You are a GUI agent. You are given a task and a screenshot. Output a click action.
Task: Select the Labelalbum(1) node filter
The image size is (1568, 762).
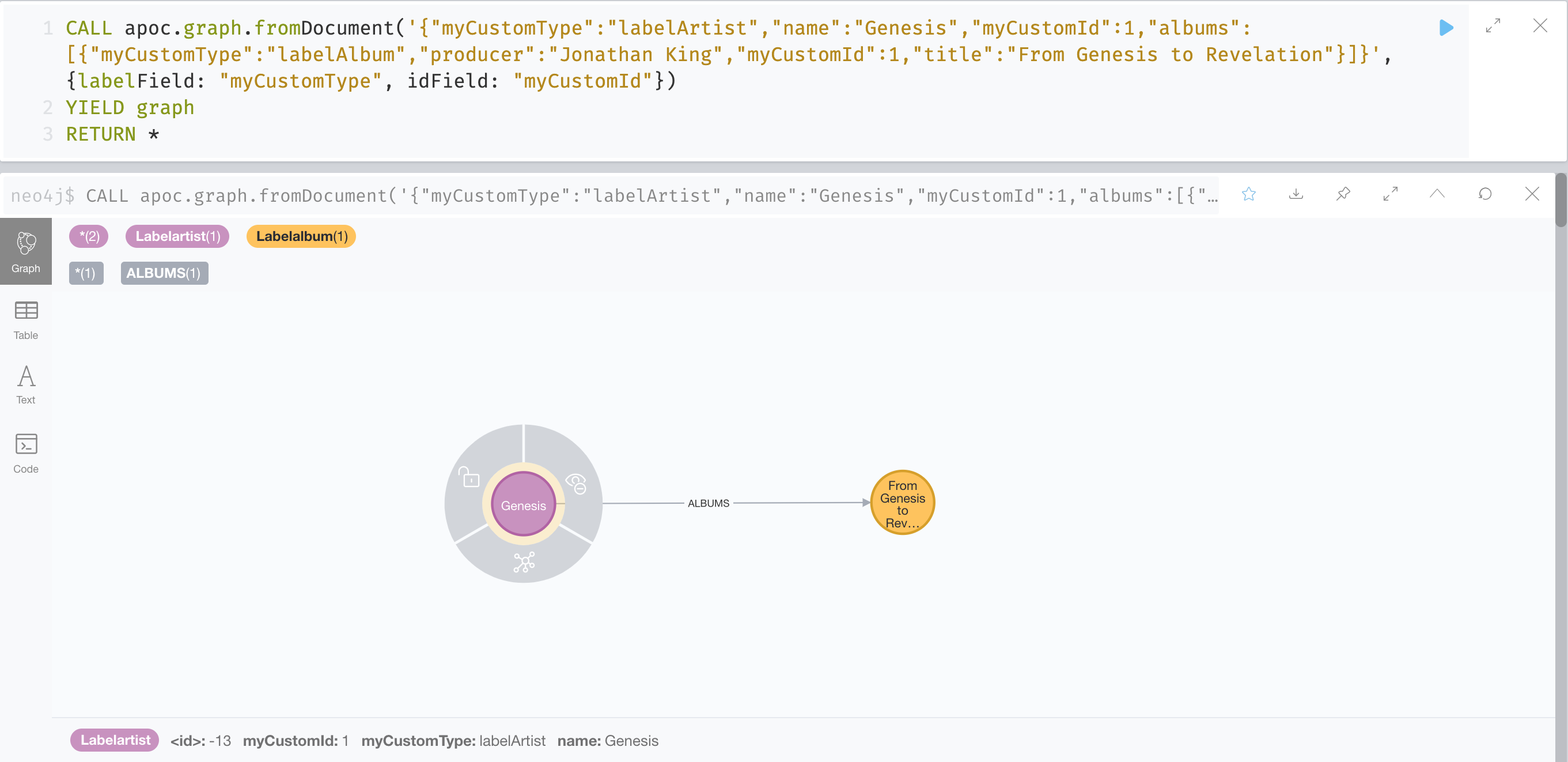click(x=301, y=236)
